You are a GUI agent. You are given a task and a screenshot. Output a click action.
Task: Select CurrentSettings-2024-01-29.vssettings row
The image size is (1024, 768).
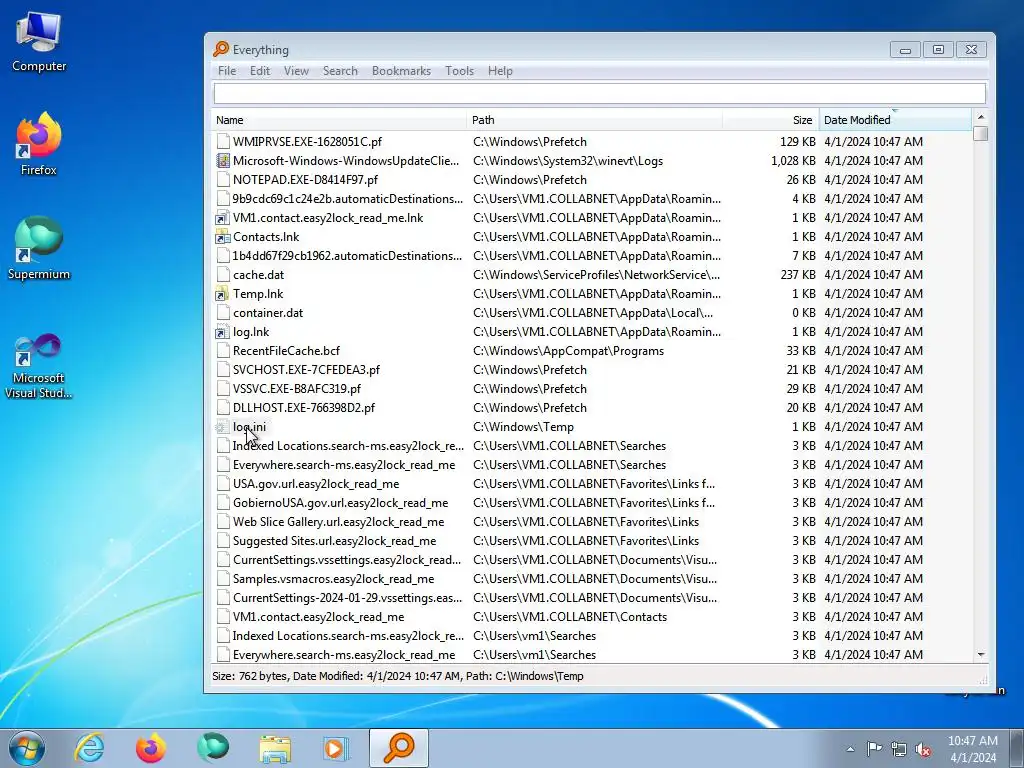(347, 598)
